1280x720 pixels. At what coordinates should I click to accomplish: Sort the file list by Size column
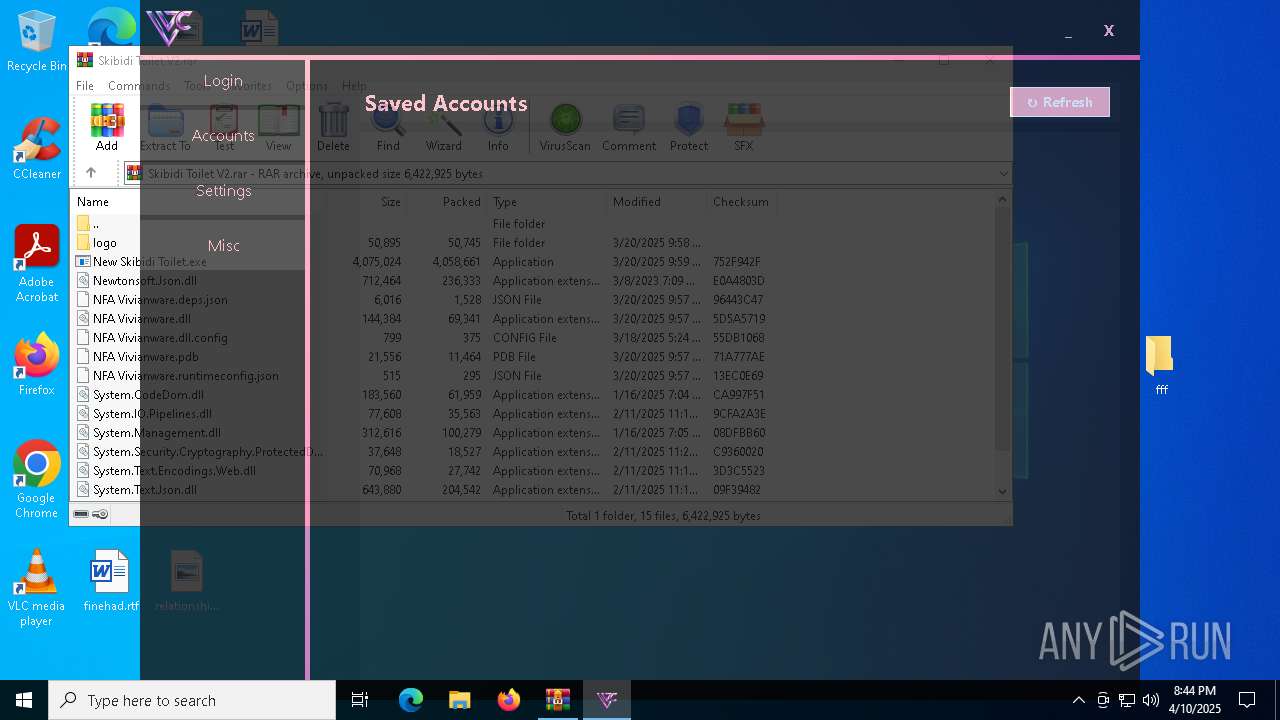click(x=391, y=202)
